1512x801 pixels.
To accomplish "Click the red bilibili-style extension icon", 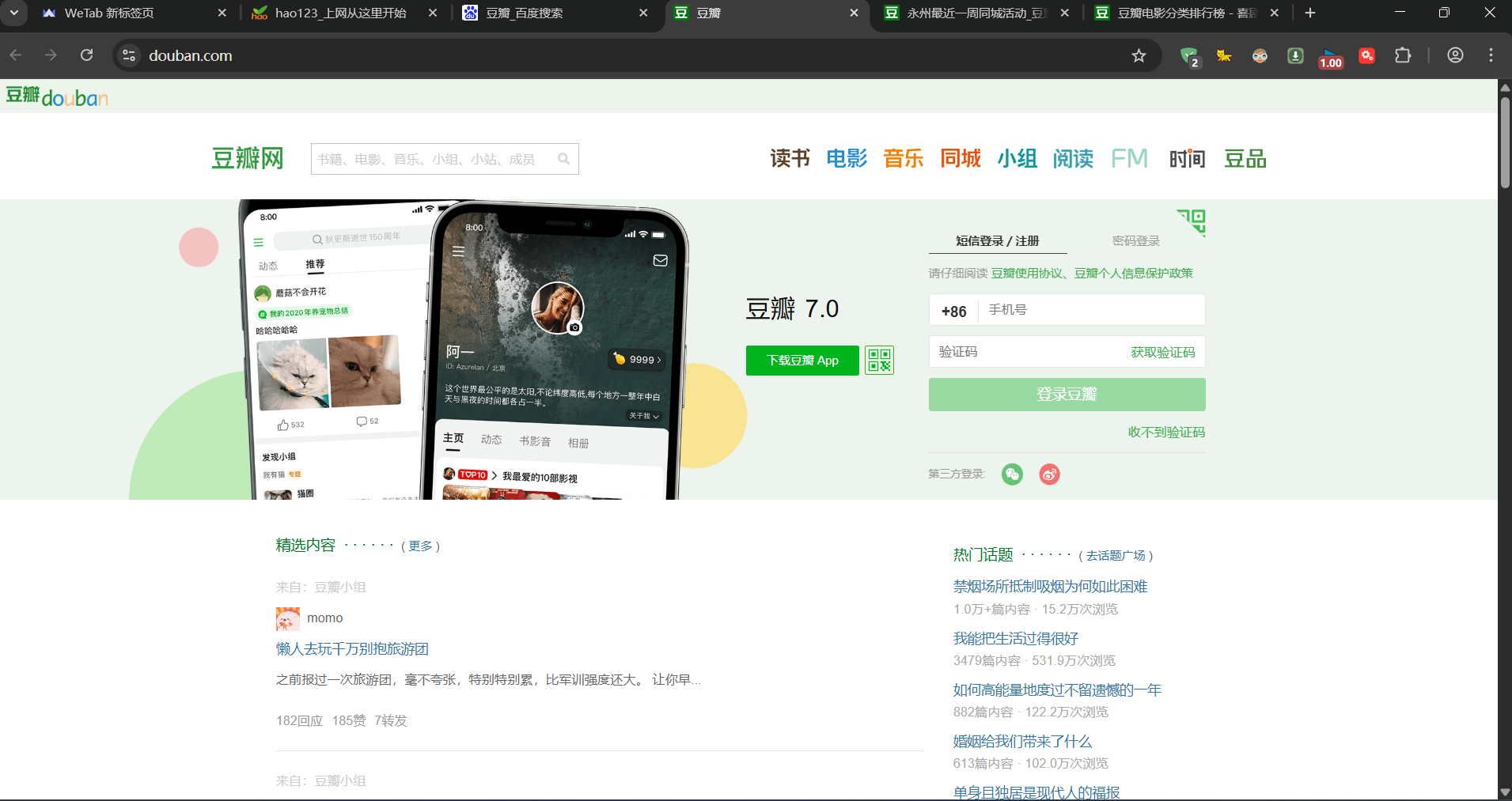I will pyautogui.click(x=1366, y=55).
